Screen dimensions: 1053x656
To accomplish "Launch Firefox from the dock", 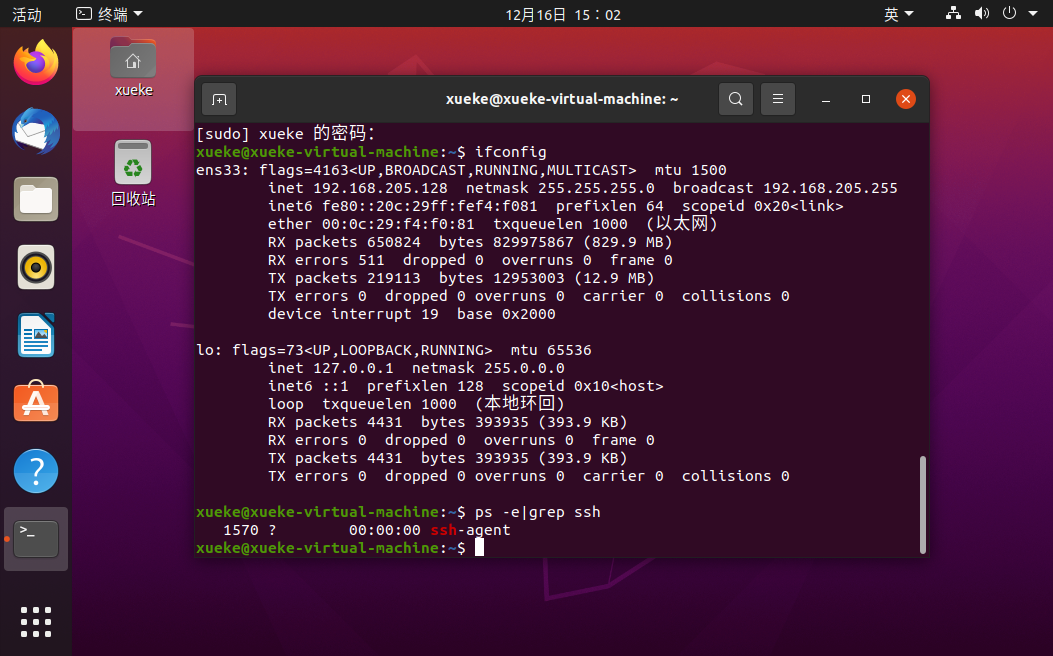I will [x=35, y=63].
